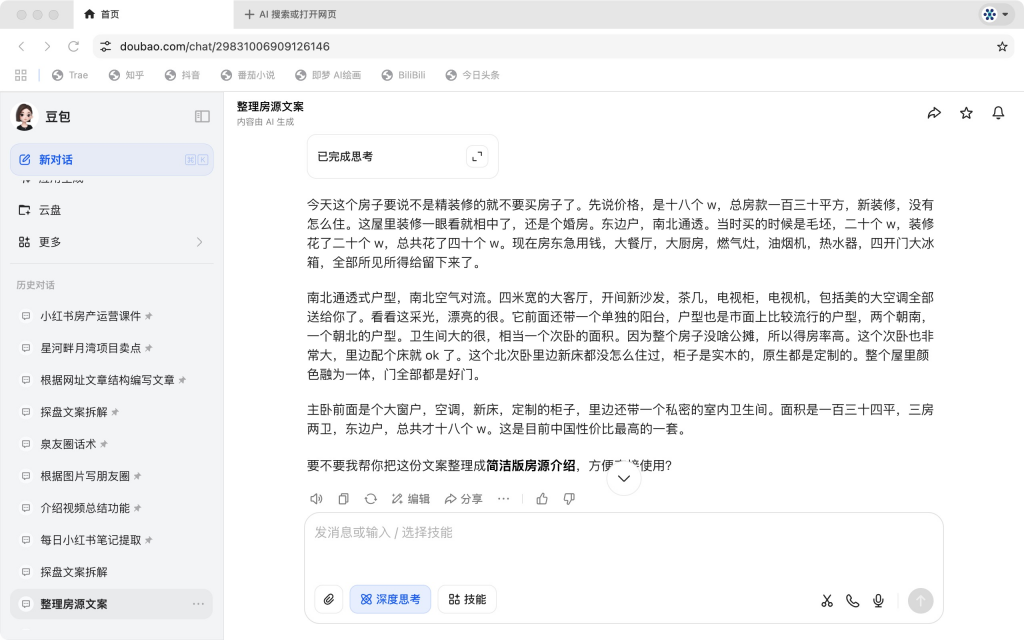This screenshot has width=1024, height=640.
Task: Play the reply aloud via speaker icon
Action: (x=316, y=498)
